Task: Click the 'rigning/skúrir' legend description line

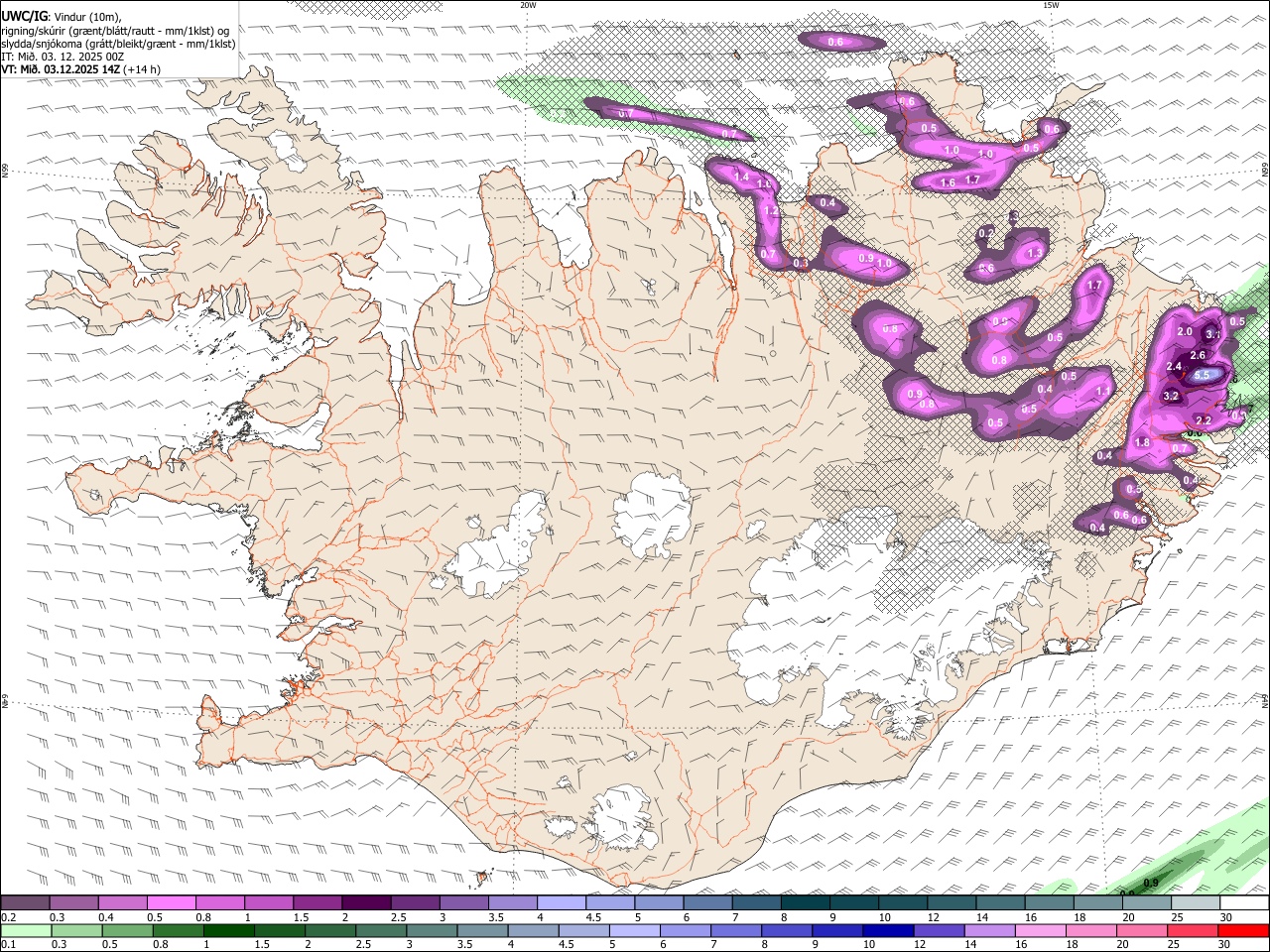Action: (x=115, y=31)
